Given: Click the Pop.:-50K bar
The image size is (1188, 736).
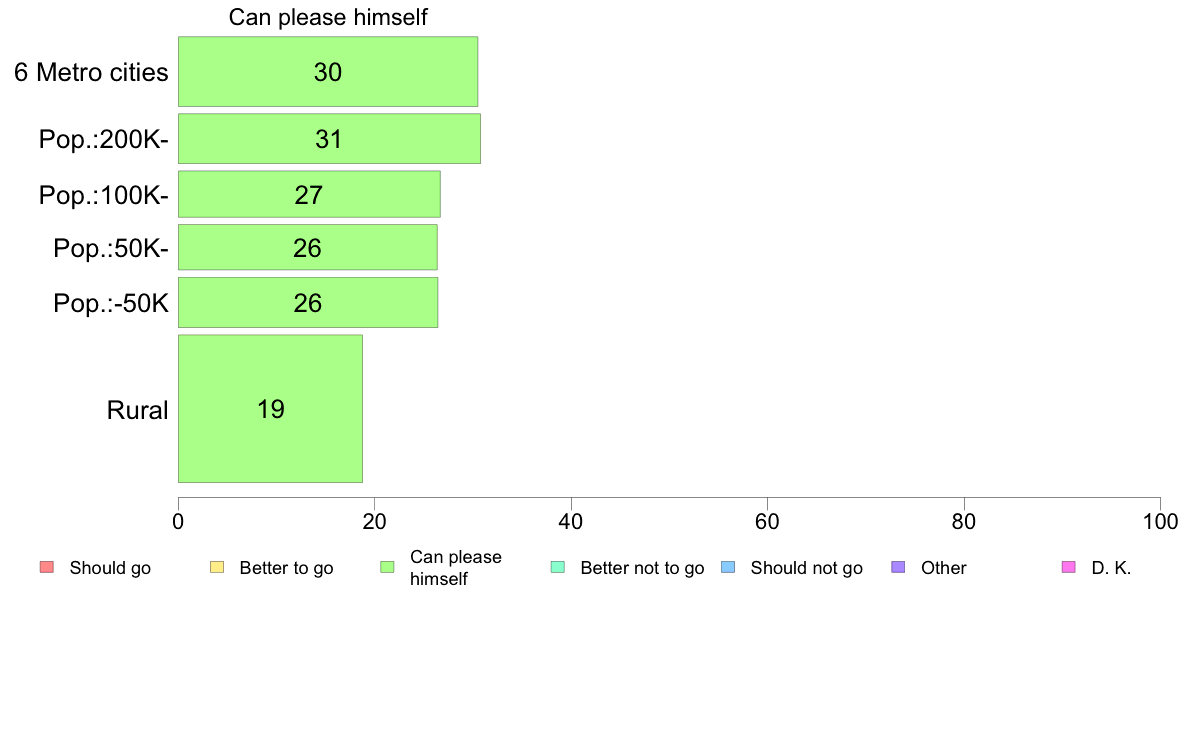Looking at the screenshot, I should (308, 302).
